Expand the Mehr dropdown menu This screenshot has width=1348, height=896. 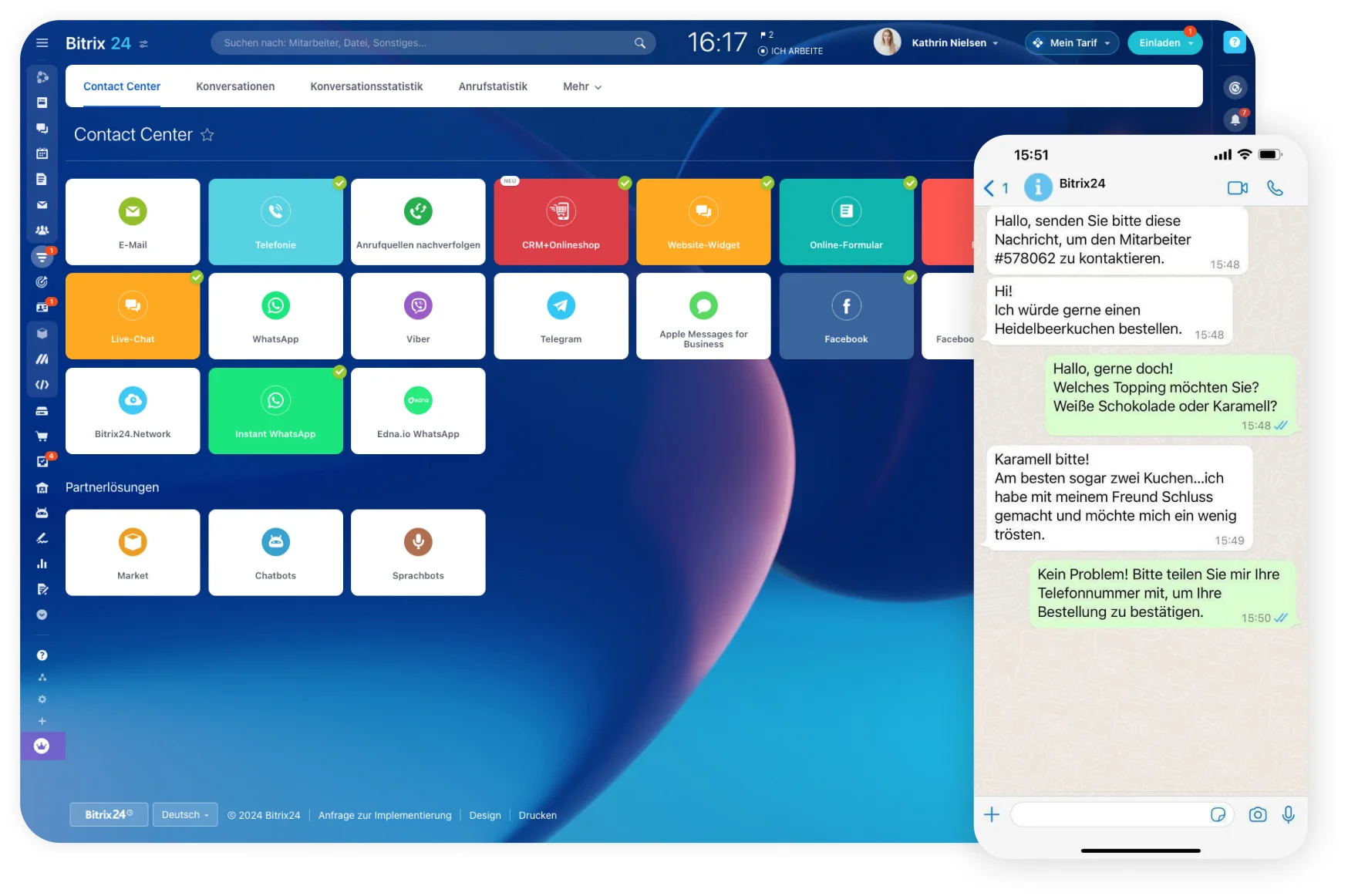click(581, 87)
